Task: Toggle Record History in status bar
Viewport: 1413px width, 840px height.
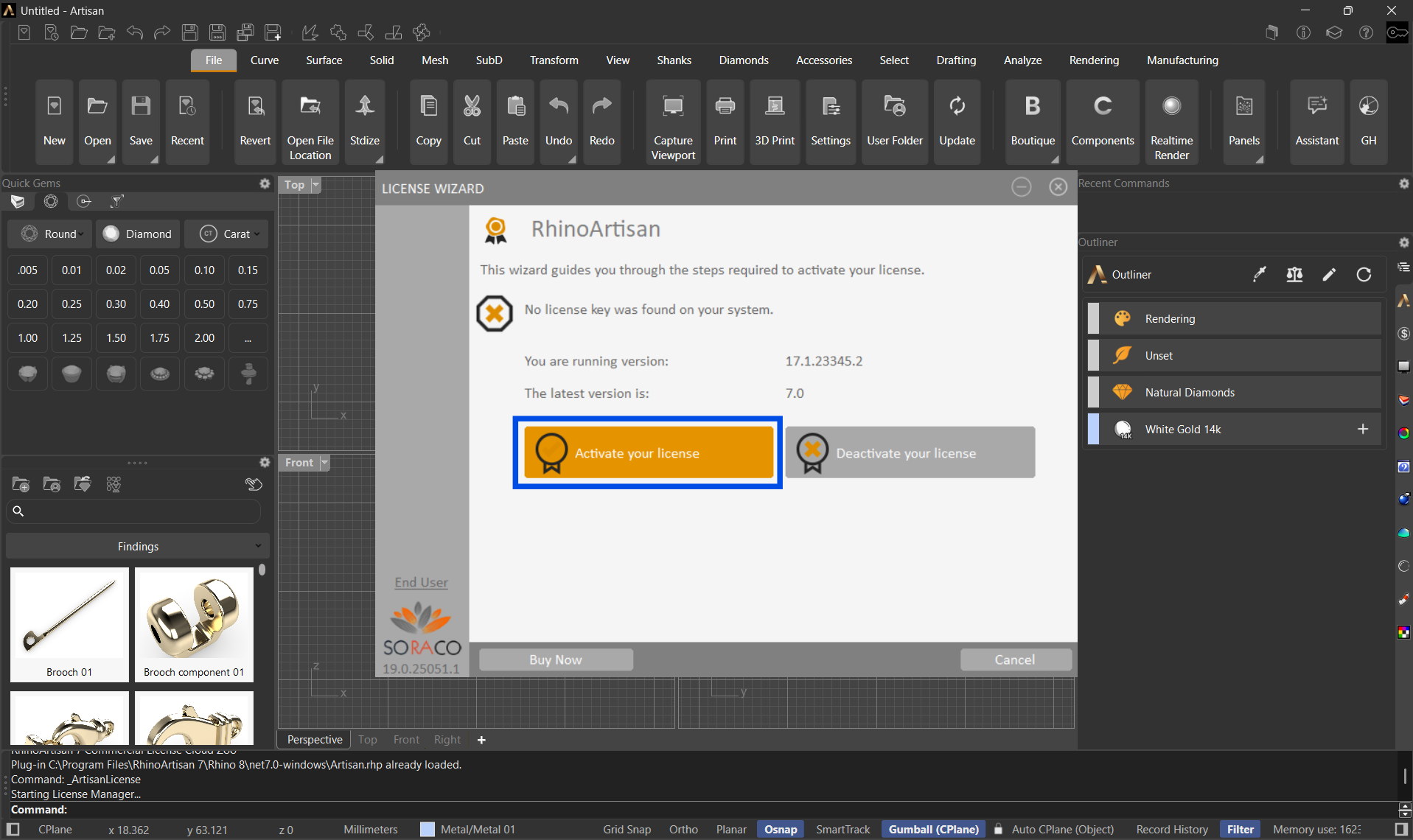Action: (x=1172, y=829)
